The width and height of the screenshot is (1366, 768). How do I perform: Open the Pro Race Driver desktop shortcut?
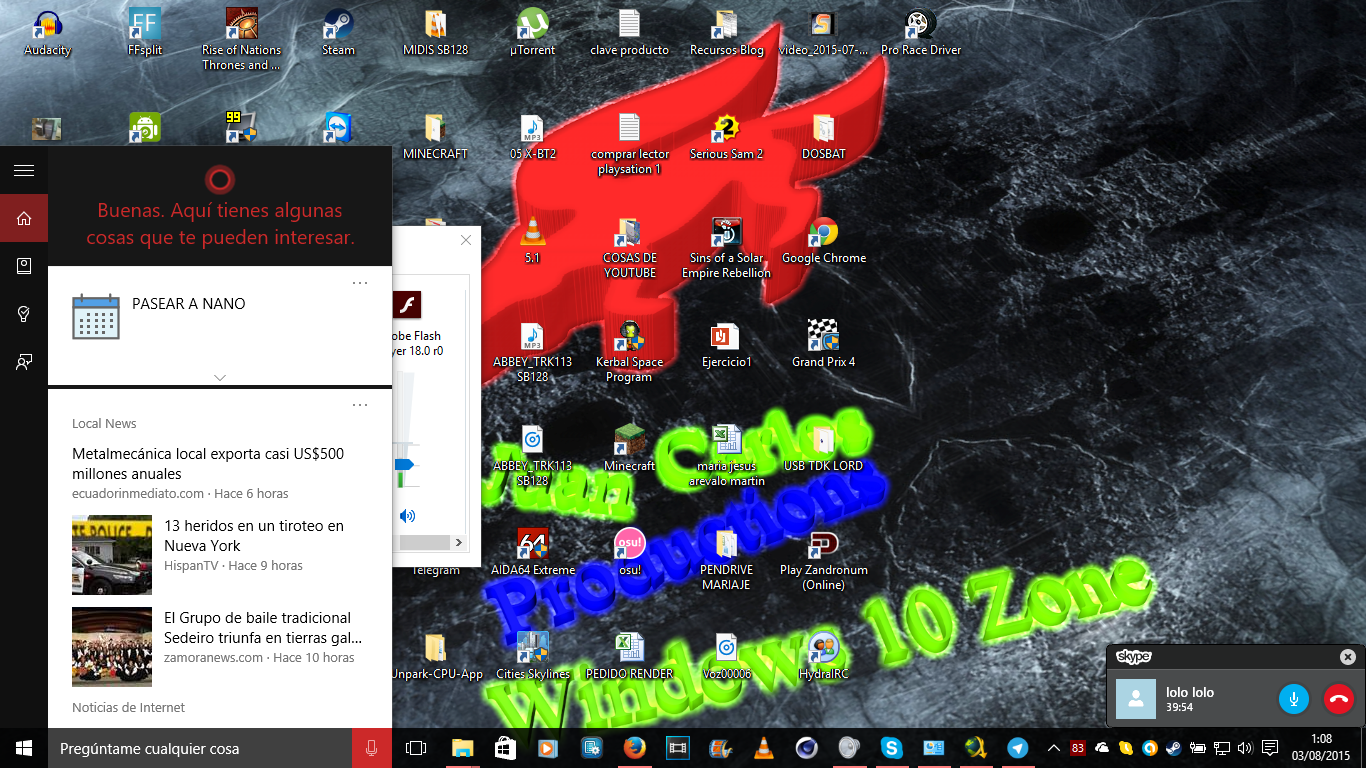pyautogui.click(x=920, y=32)
